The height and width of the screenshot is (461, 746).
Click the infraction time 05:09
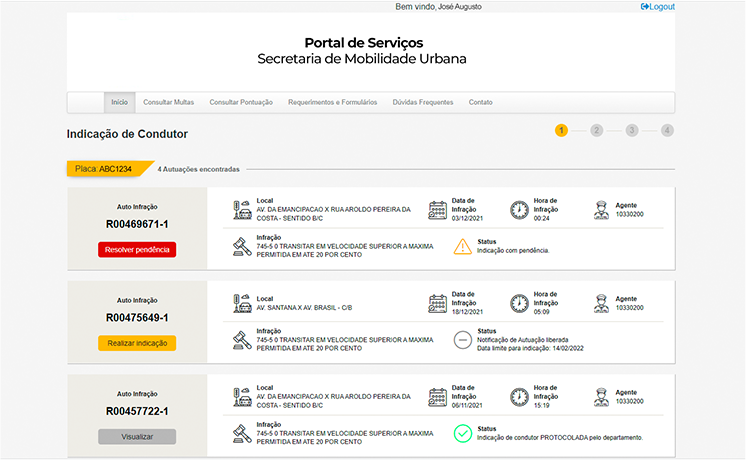(541, 312)
